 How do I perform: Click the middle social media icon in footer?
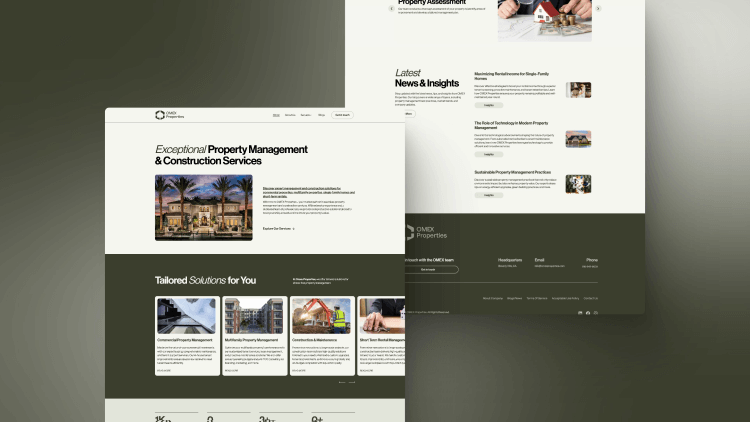(588, 313)
